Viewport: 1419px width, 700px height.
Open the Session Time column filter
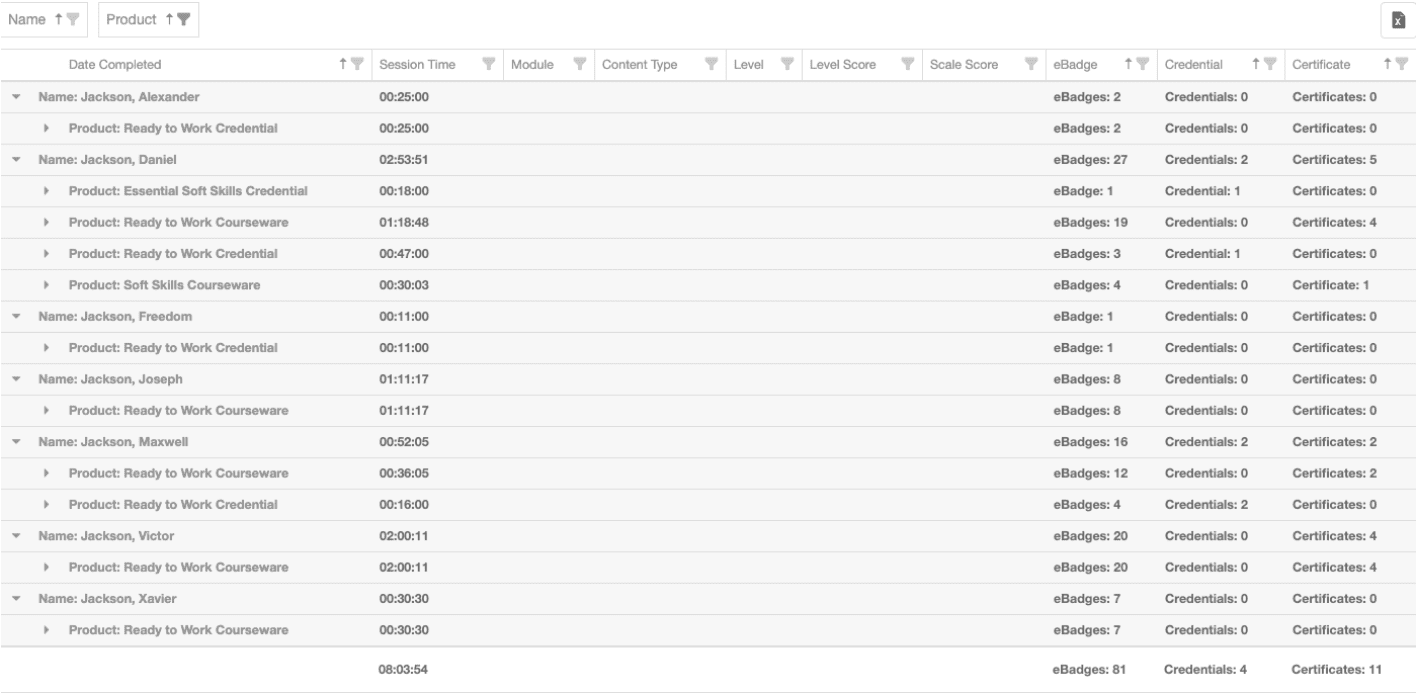(x=489, y=65)
